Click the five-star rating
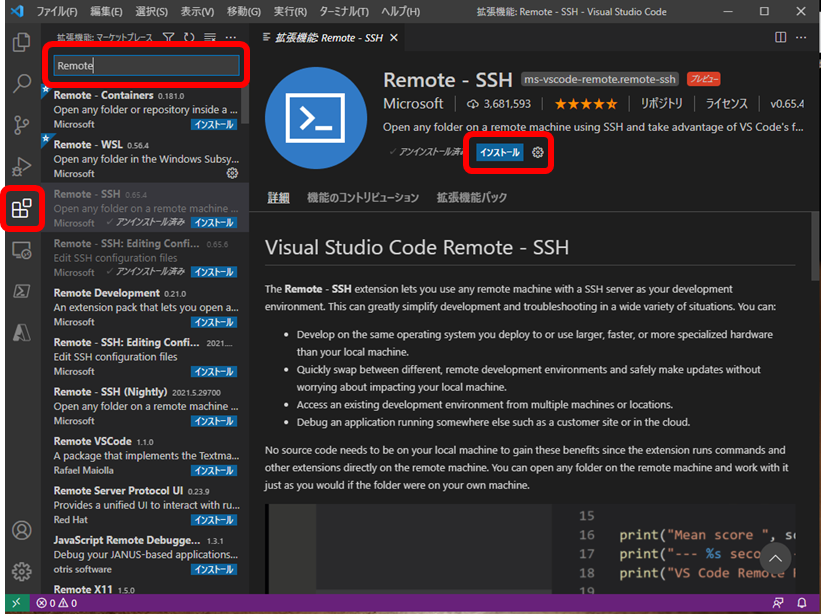 586,104
